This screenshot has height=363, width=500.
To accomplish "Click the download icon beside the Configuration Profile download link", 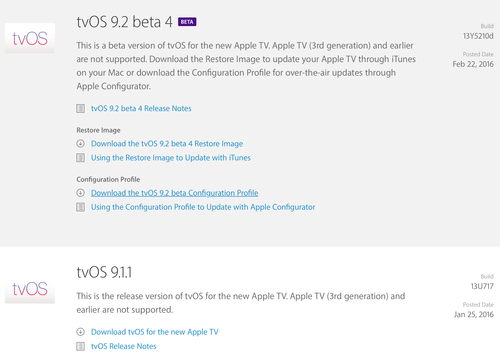I will coord(80,193).
